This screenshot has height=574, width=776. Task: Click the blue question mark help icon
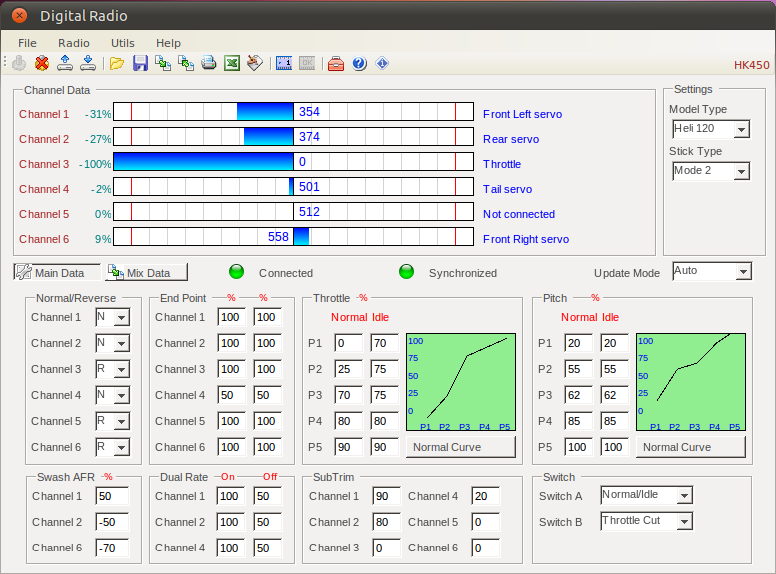(359, 64)
